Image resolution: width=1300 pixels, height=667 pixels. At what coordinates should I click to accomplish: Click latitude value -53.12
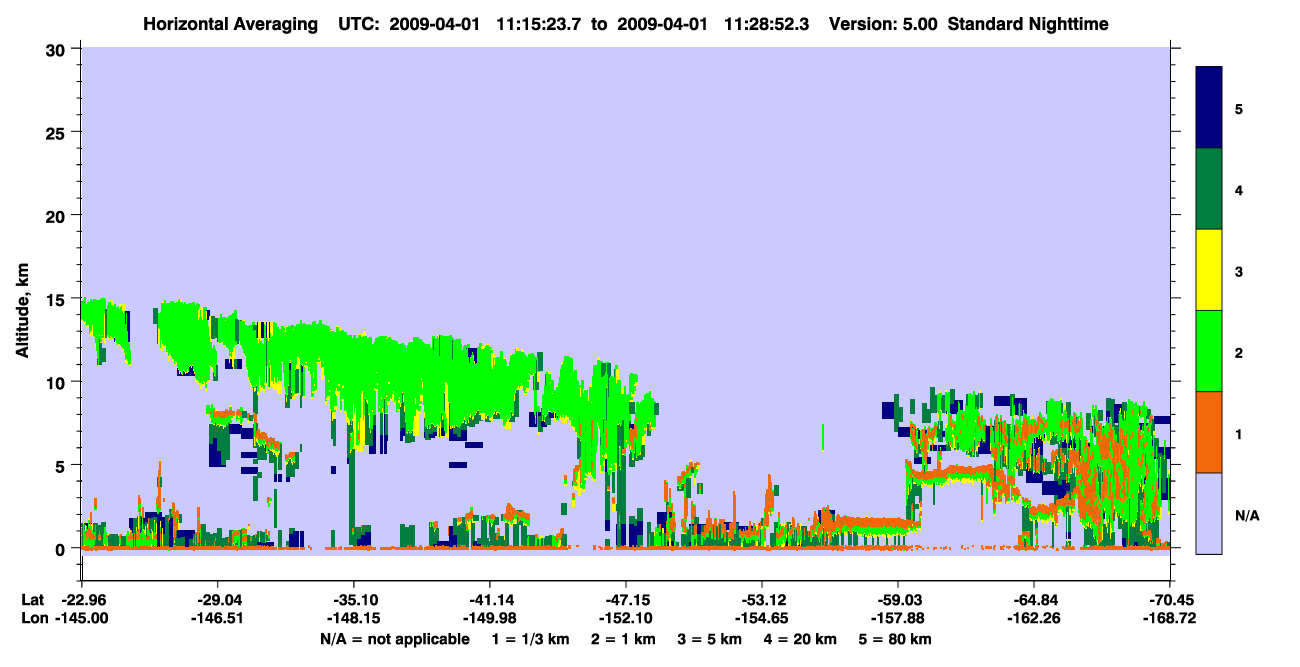(762, 600)
